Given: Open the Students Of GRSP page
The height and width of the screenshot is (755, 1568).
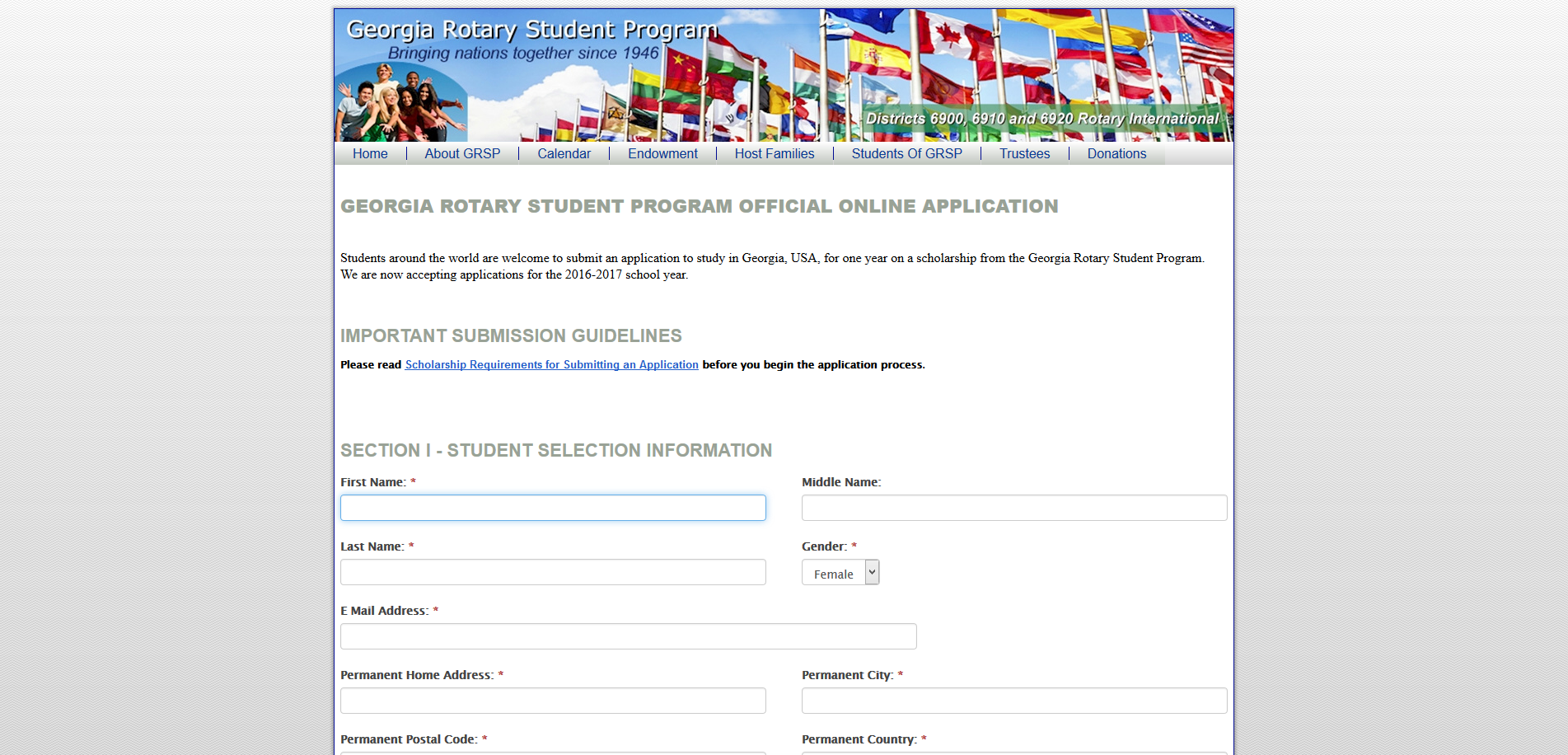Looking at the screenshot, I should [x=906, y=154].
